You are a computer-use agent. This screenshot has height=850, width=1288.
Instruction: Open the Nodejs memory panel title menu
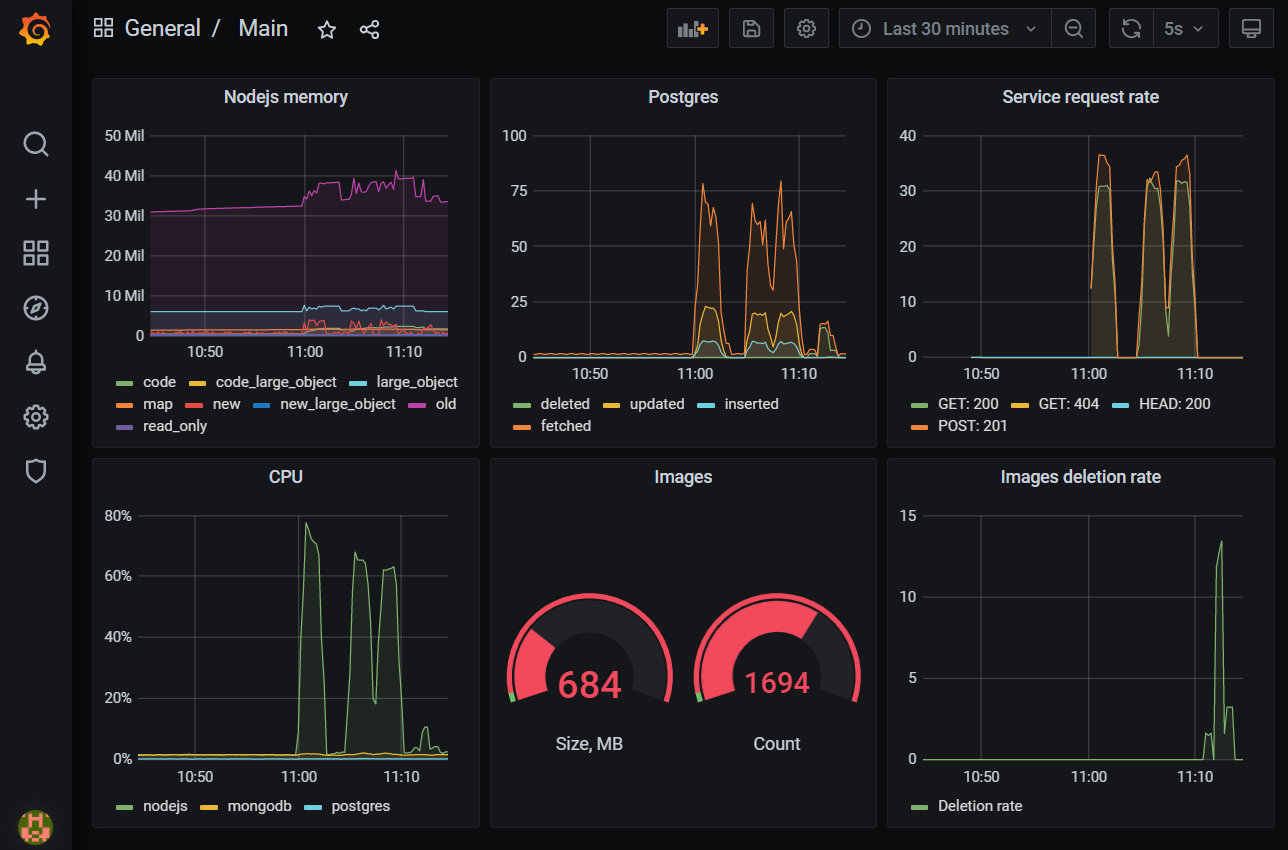tap(286, 97)
